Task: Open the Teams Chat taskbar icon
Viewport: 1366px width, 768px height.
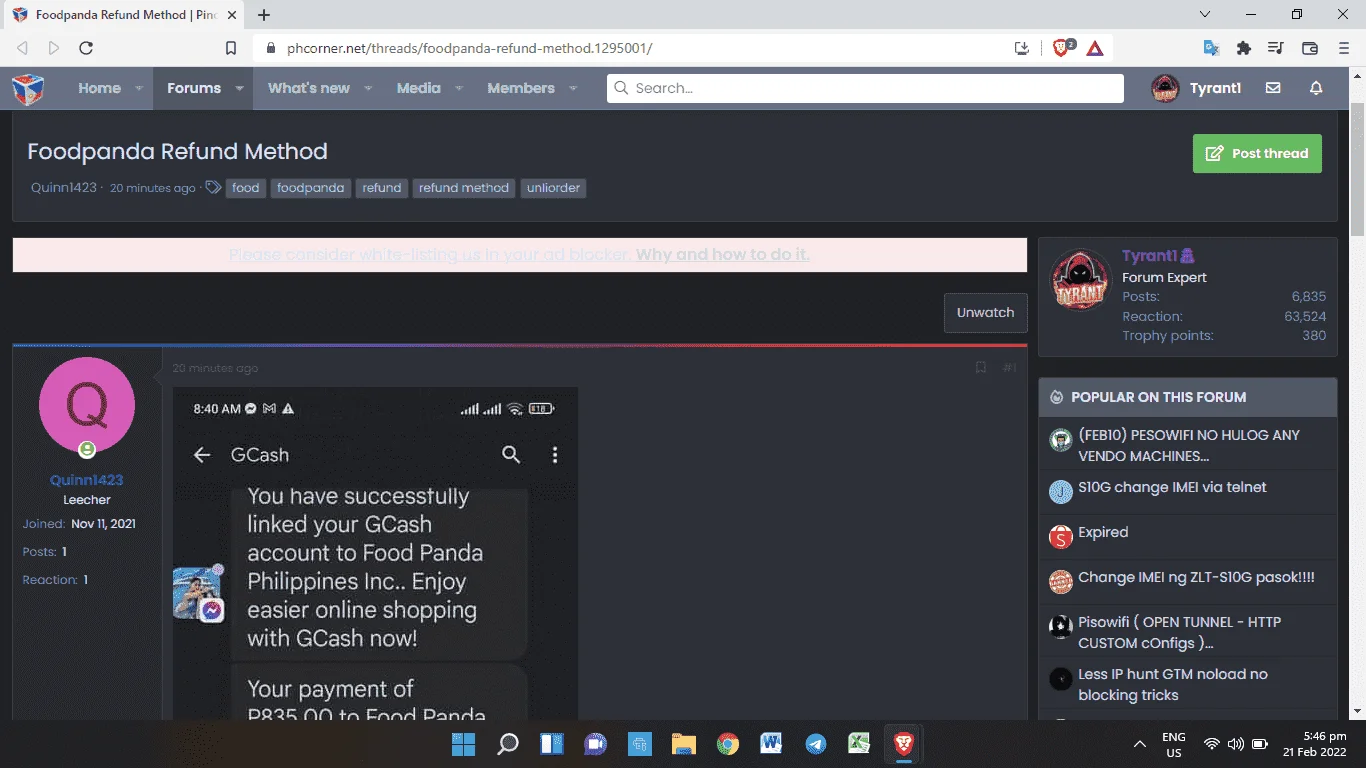Action: pyautogui.click(x=596, y=744)
